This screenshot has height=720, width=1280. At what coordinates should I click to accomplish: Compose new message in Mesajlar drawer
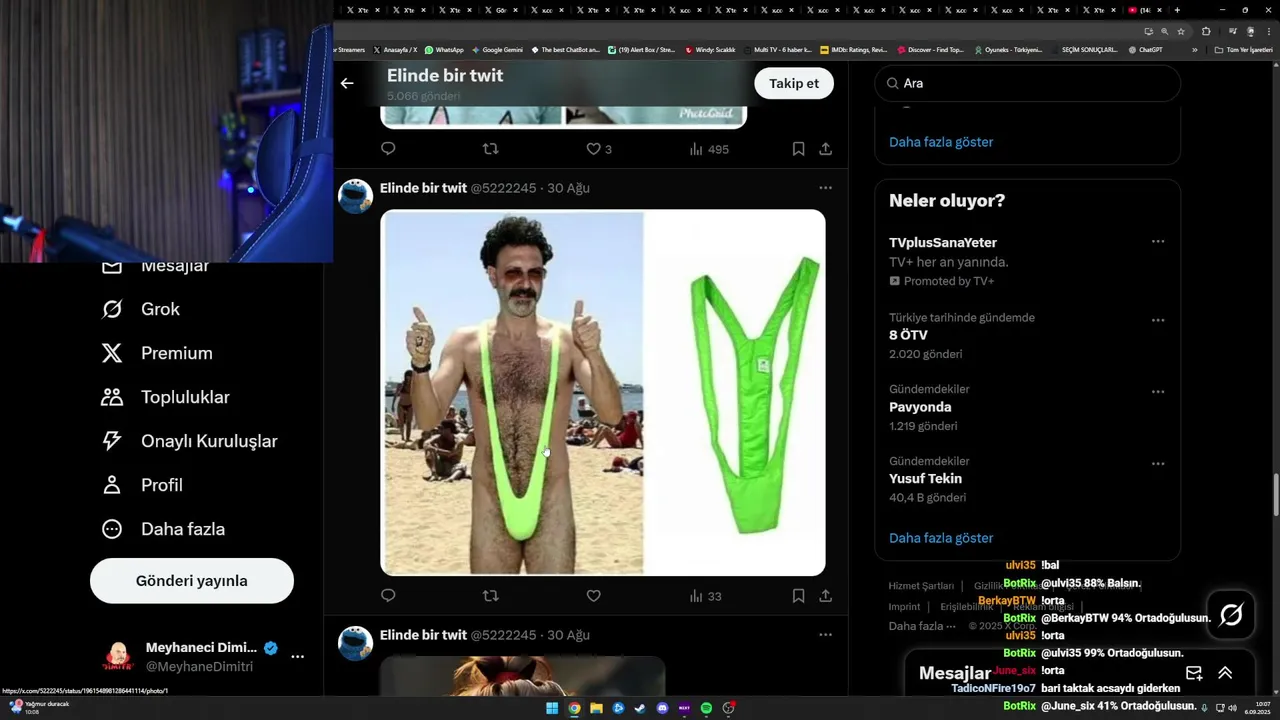(1194, 673)
